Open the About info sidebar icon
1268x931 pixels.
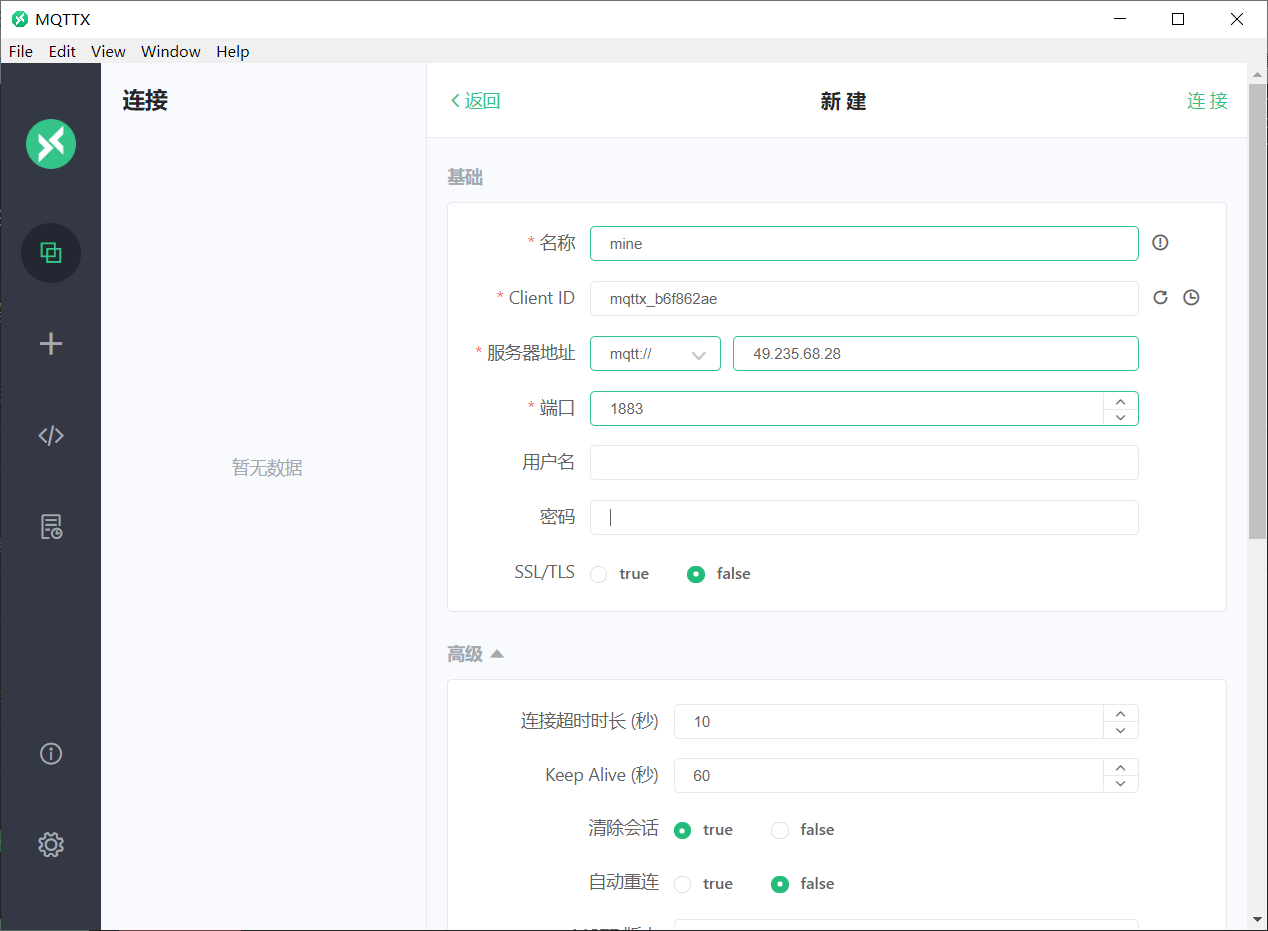(x=51, y=753)
